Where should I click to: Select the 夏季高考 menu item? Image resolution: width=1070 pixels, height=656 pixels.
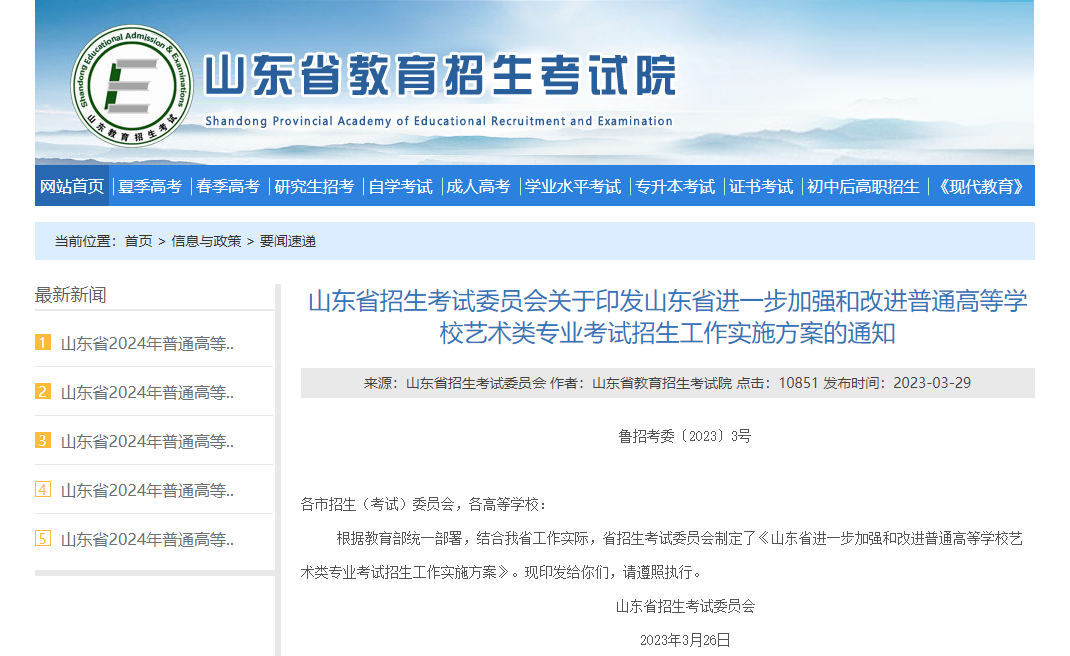[x=151, y=186]
